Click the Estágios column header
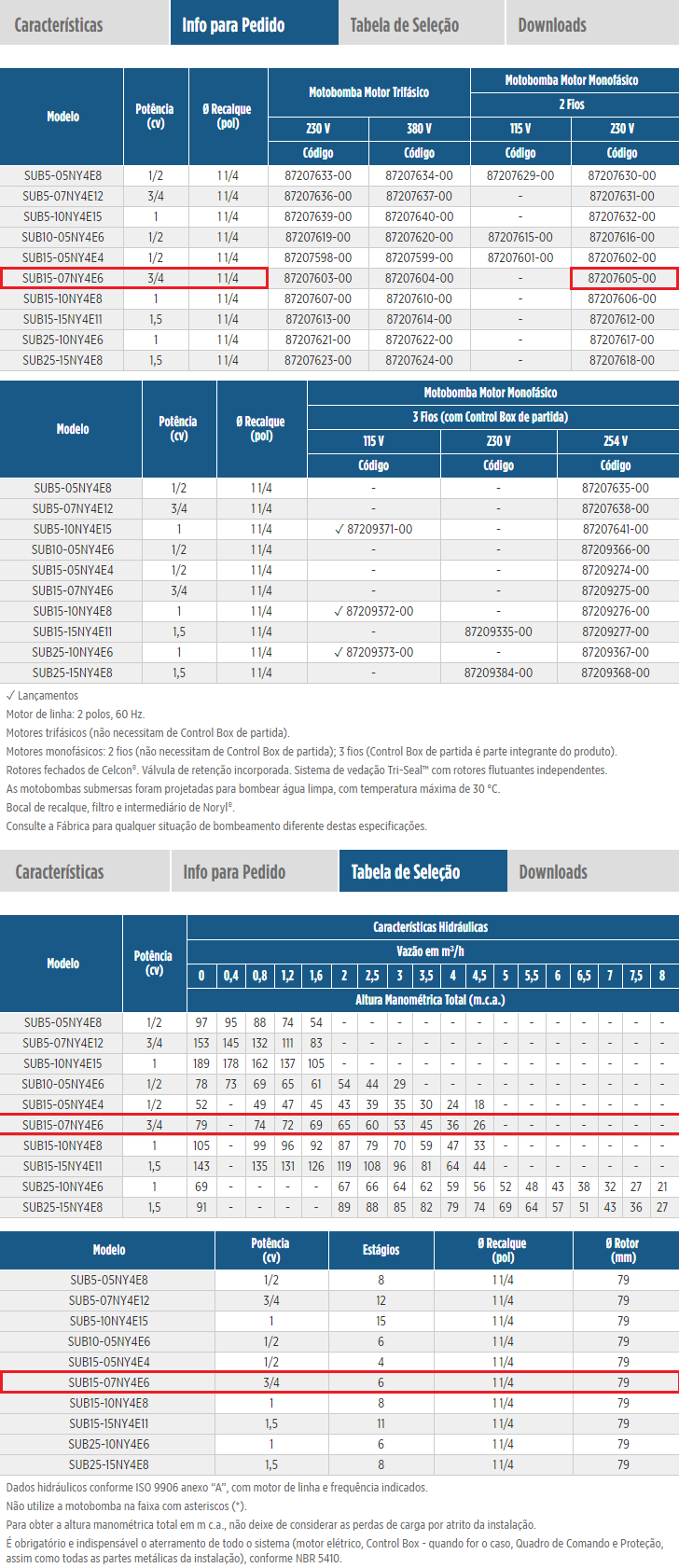 point(381,1250)
